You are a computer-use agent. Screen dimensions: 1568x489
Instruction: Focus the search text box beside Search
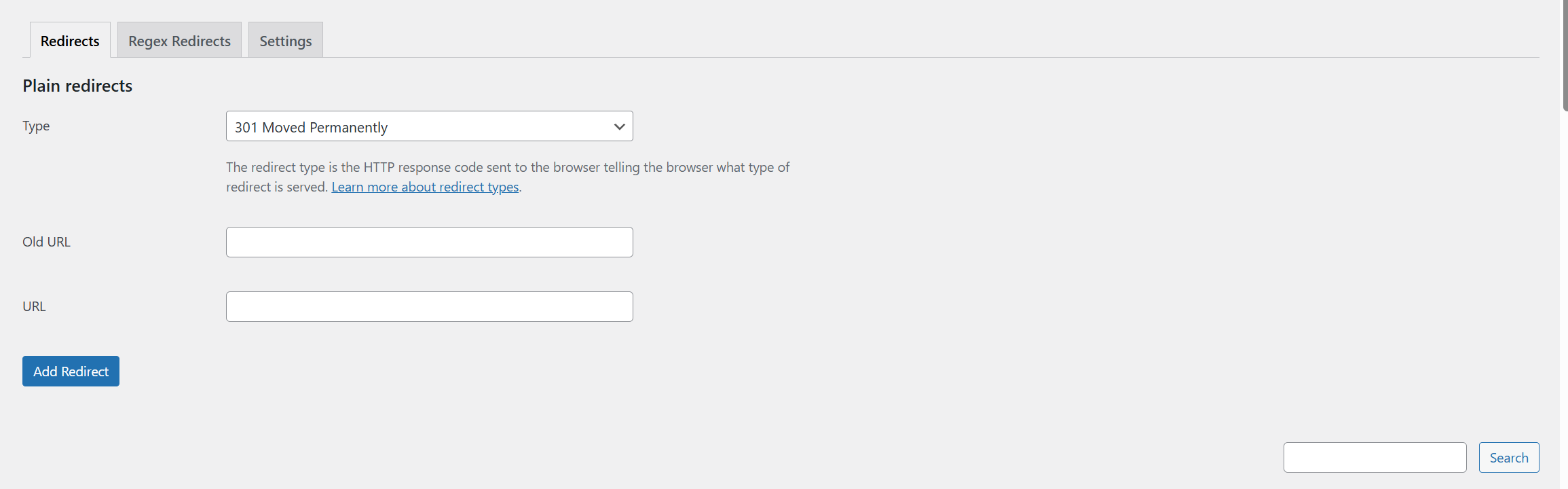coord(1375,458)
